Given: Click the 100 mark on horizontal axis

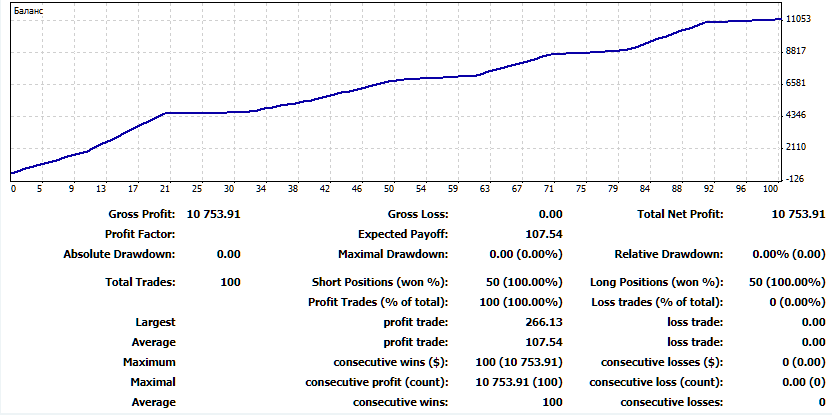Looking at the screenshot, I should pos(770,188).
